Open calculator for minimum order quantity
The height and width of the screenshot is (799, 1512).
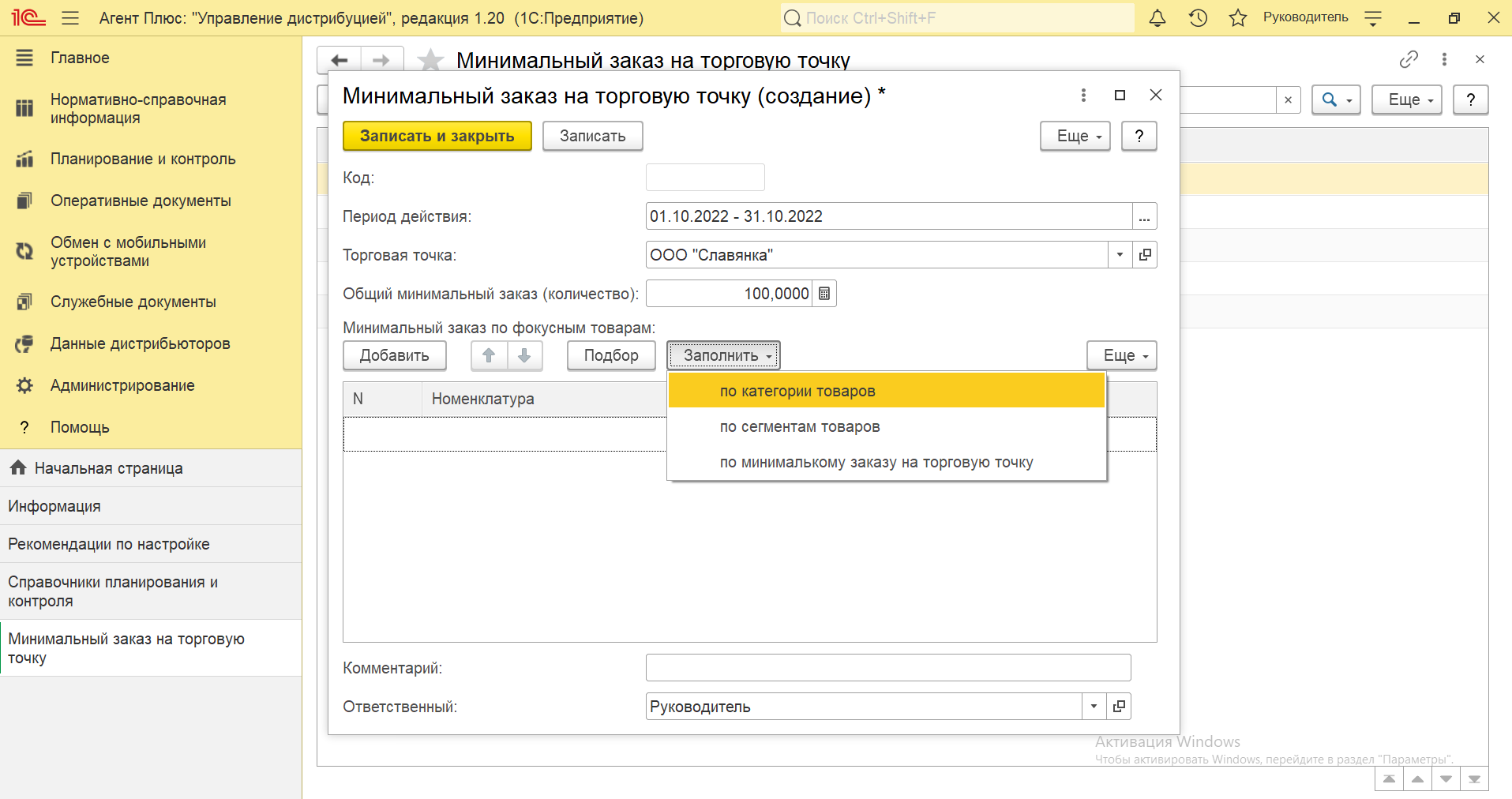pos(824,294)
